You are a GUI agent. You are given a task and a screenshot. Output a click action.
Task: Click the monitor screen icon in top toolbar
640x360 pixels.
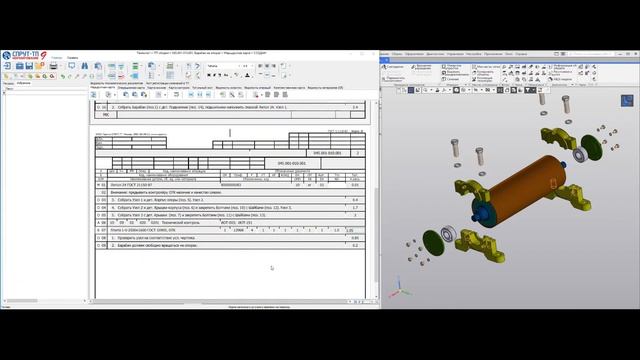point(71,65)
